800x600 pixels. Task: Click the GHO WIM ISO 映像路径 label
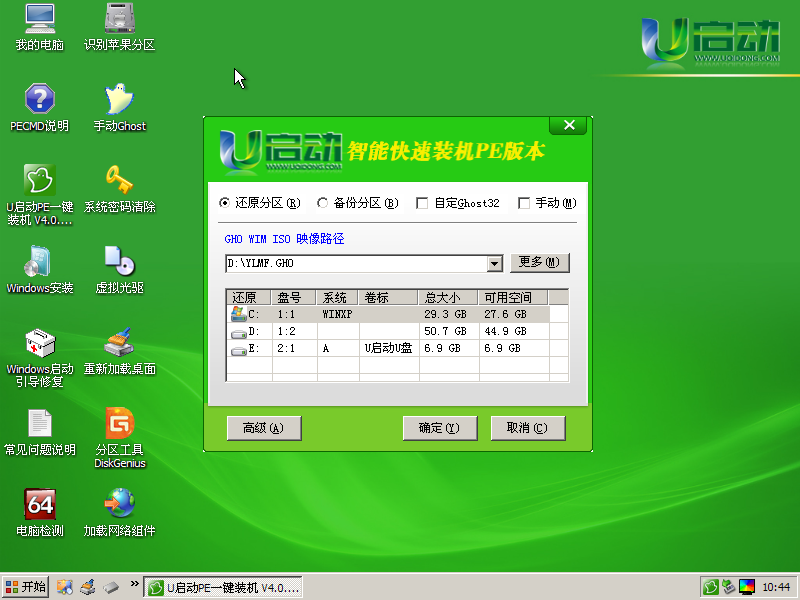tap(284, 239)
